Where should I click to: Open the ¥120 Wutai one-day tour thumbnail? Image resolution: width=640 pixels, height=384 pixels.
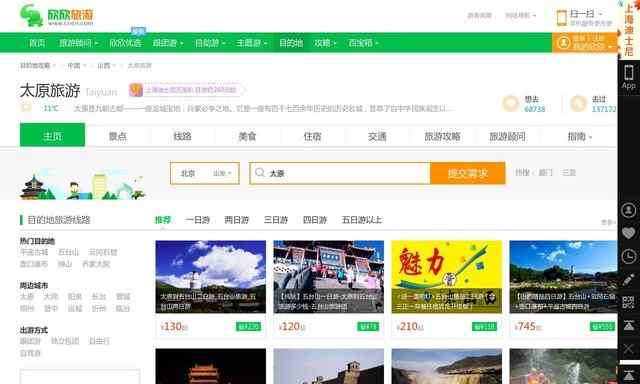click(x=329, y=277)
